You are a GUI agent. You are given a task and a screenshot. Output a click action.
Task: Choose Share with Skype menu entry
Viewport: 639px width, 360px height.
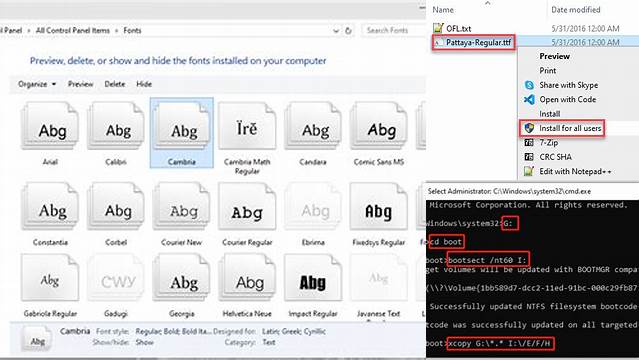pos(568,85)
